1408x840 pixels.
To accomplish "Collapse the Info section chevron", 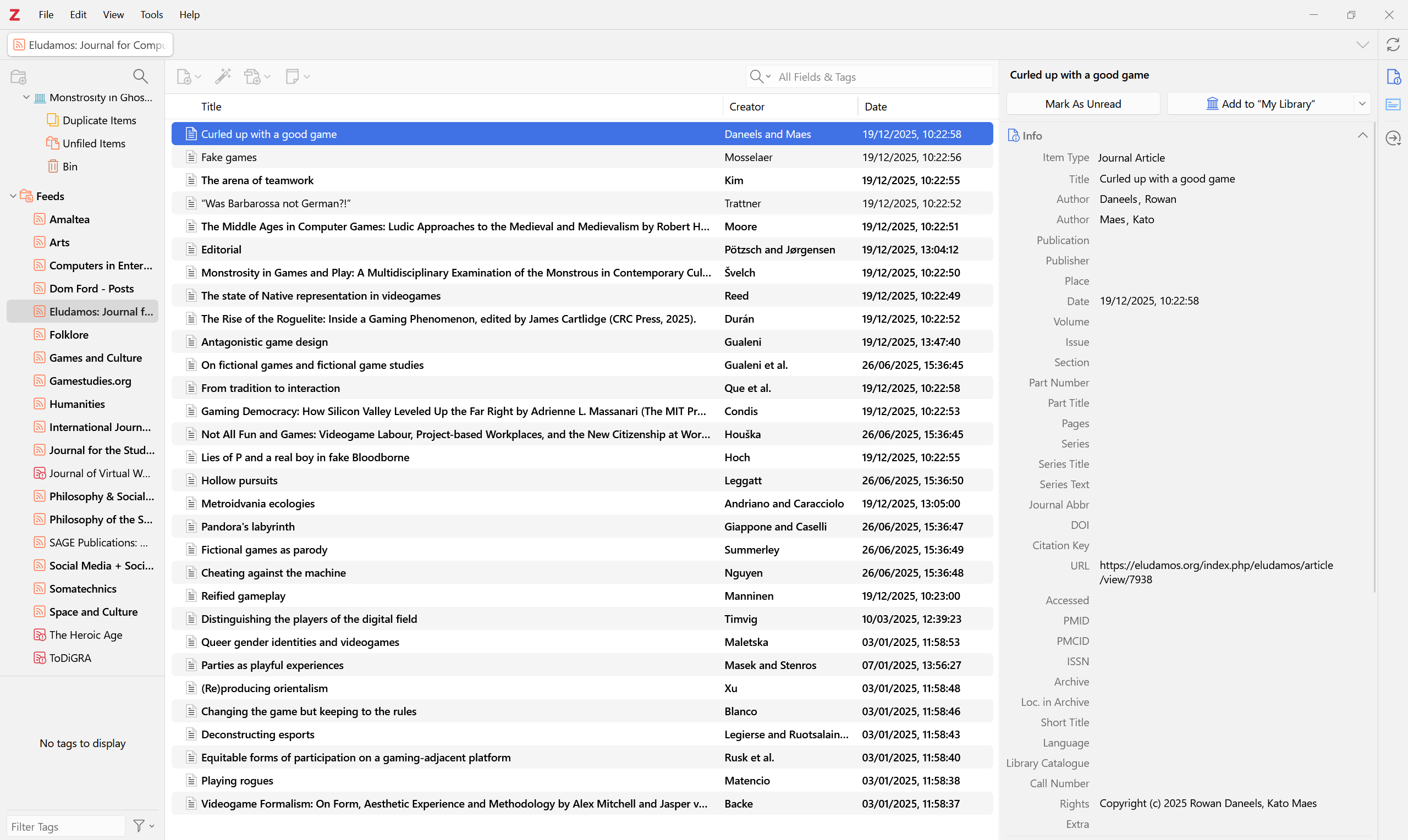I will 1362,135.
